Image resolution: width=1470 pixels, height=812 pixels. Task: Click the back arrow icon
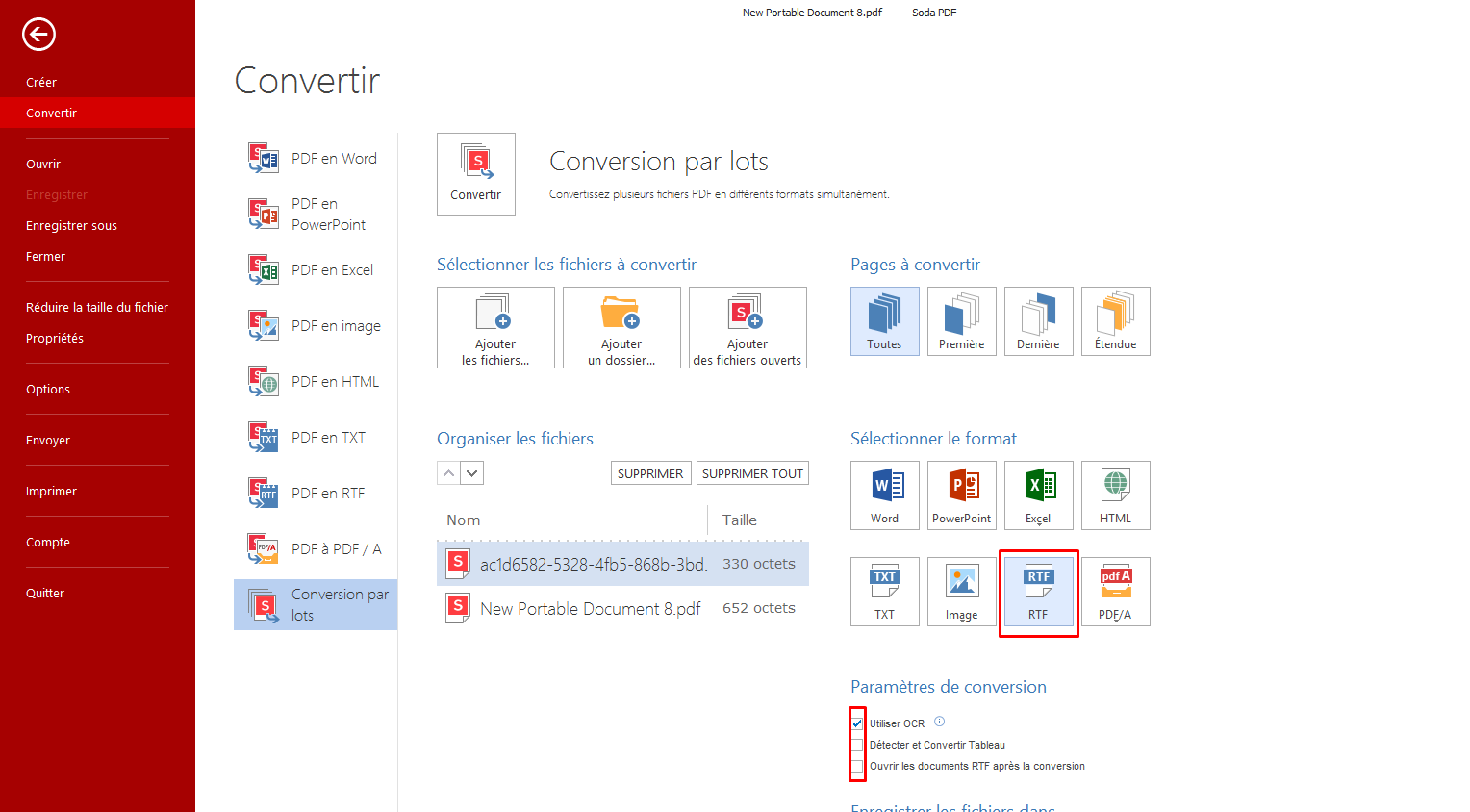pyautogui.click(x=38, y=35)
